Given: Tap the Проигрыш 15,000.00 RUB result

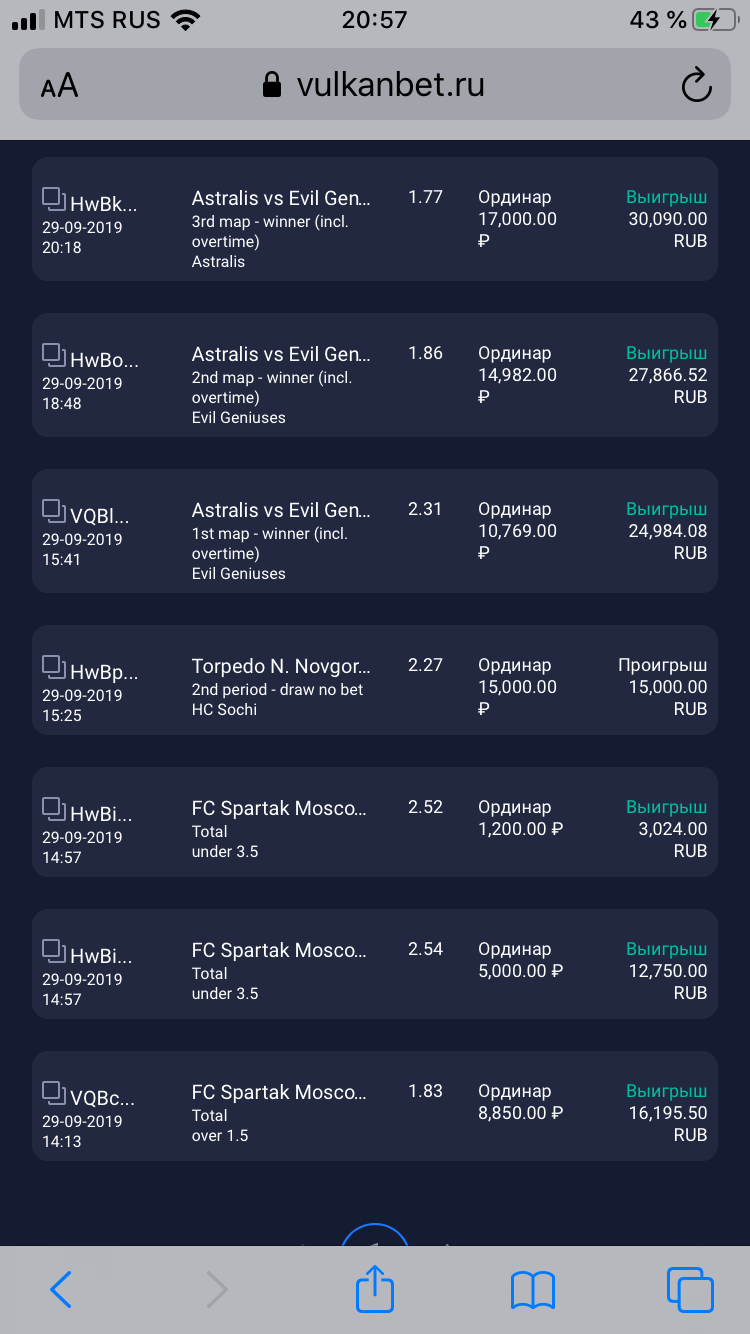Looking at the screenshot, I should (662, 687).
